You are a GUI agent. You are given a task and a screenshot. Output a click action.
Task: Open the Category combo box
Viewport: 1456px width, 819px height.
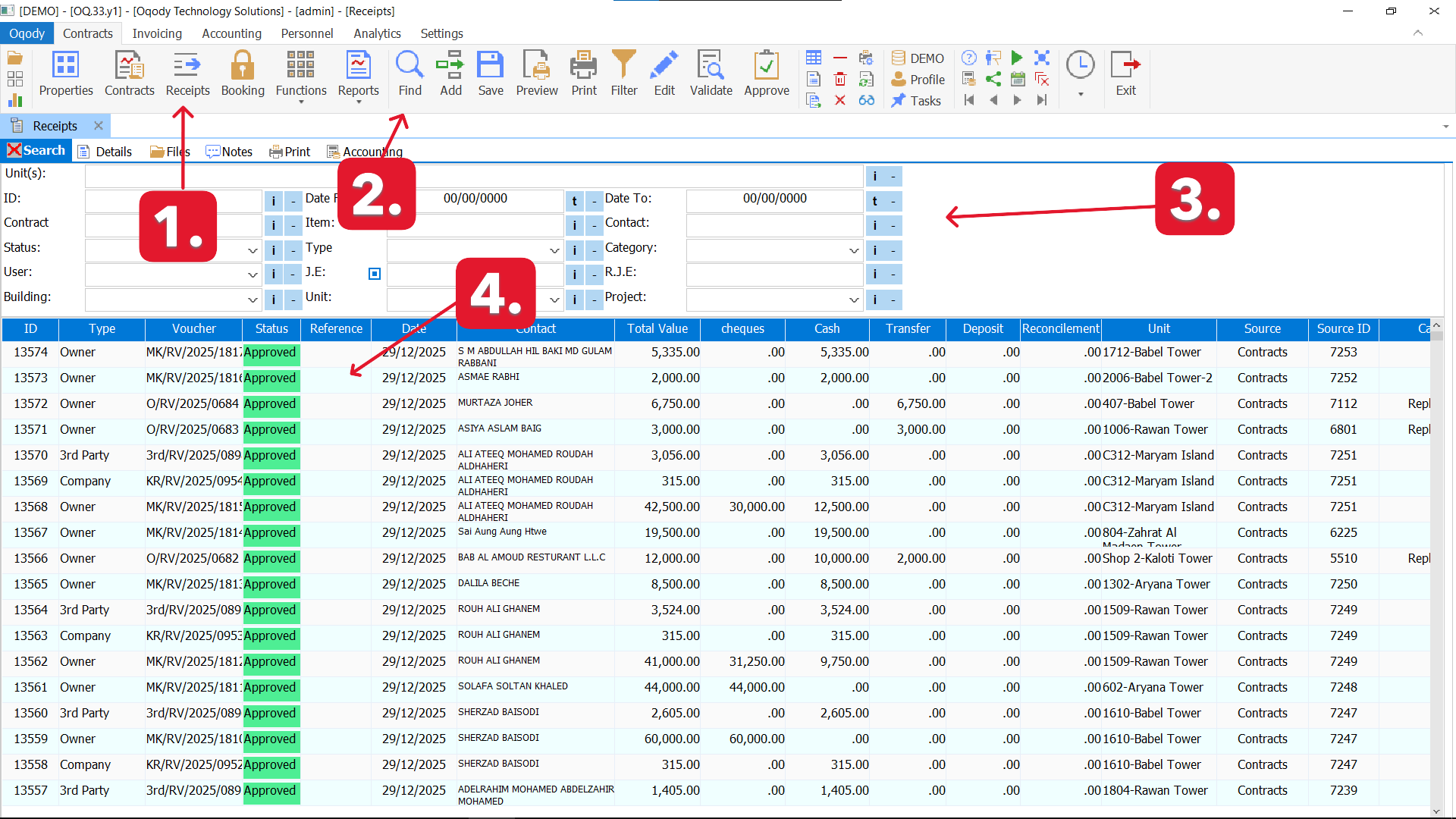[854, 250]
